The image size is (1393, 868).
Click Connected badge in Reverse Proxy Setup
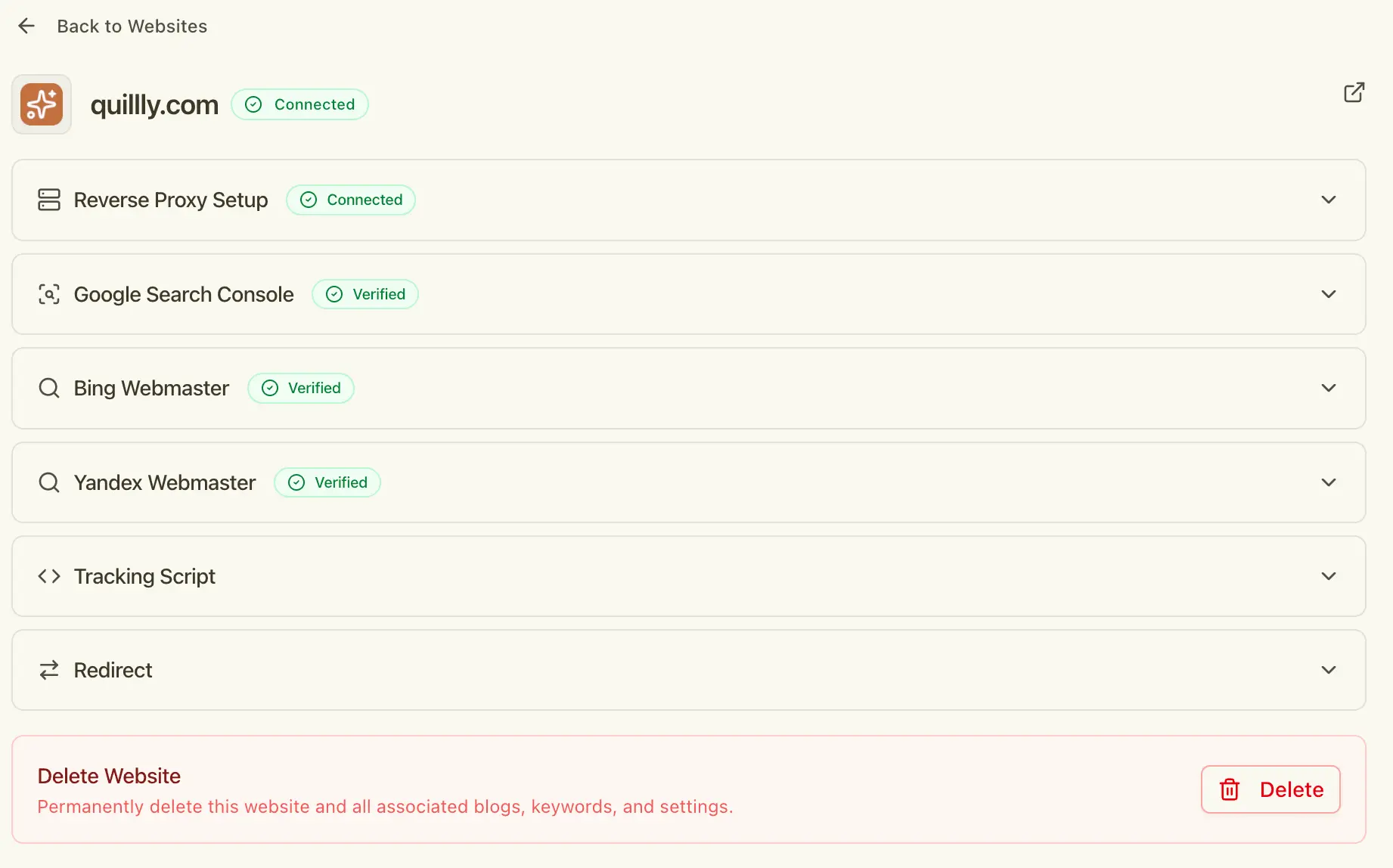(x=351, y=200)
